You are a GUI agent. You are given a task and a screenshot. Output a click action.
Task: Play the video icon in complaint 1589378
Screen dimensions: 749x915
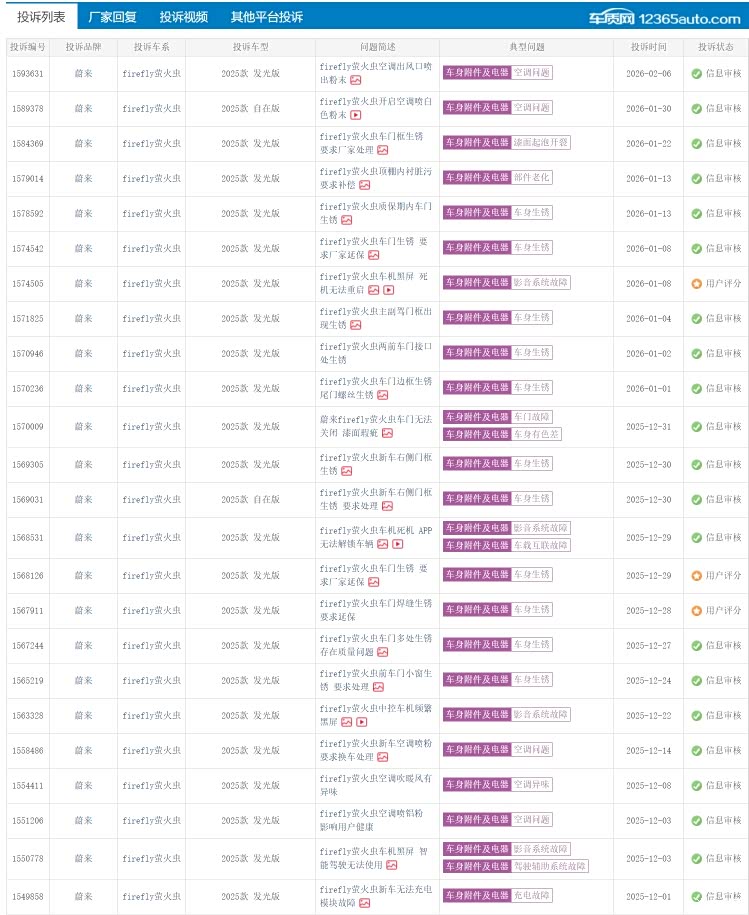click(355, 116)
